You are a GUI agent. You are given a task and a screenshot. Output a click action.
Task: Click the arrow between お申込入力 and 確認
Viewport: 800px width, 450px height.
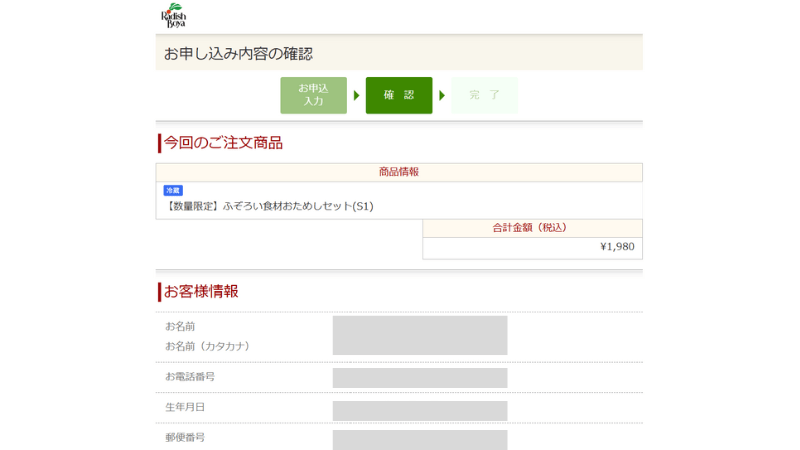pyautogui.click(x=356, y=96)
